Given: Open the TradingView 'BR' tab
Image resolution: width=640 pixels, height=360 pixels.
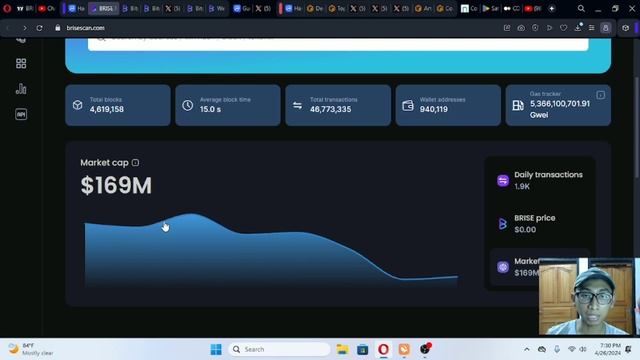Looking at the screenshot, I should [x=24, y=8].
